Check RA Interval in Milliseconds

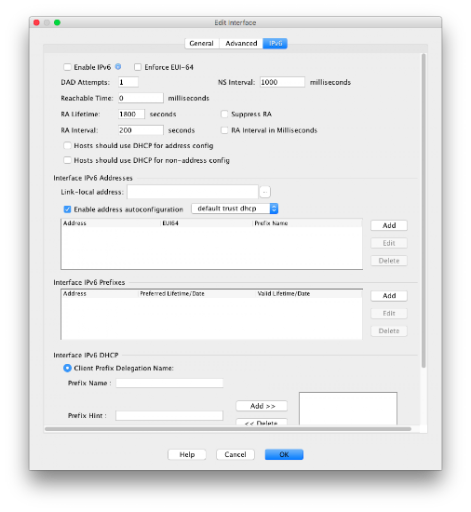pos(224,130)
